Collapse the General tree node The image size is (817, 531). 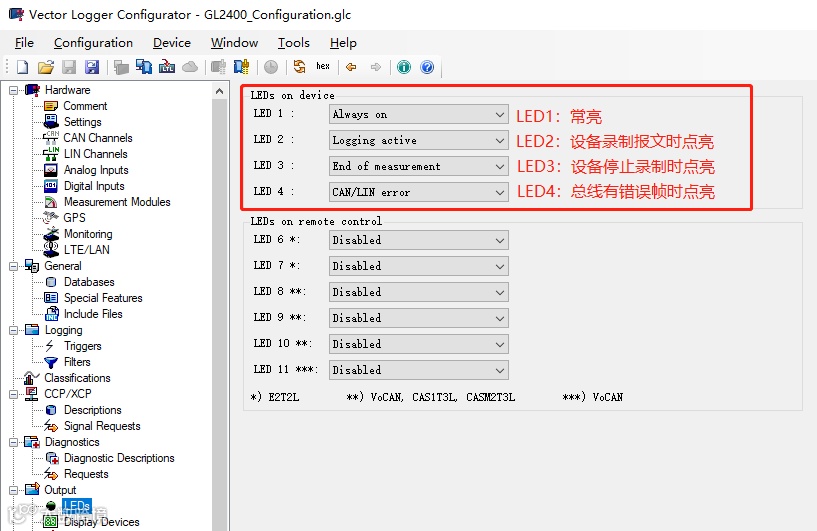(14, 266)
